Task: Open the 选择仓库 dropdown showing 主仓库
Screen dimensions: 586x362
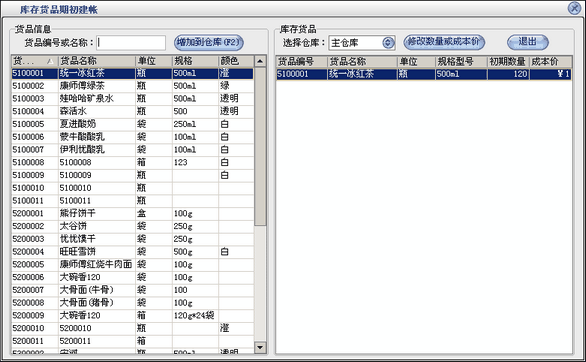Action: click(388, 43)
